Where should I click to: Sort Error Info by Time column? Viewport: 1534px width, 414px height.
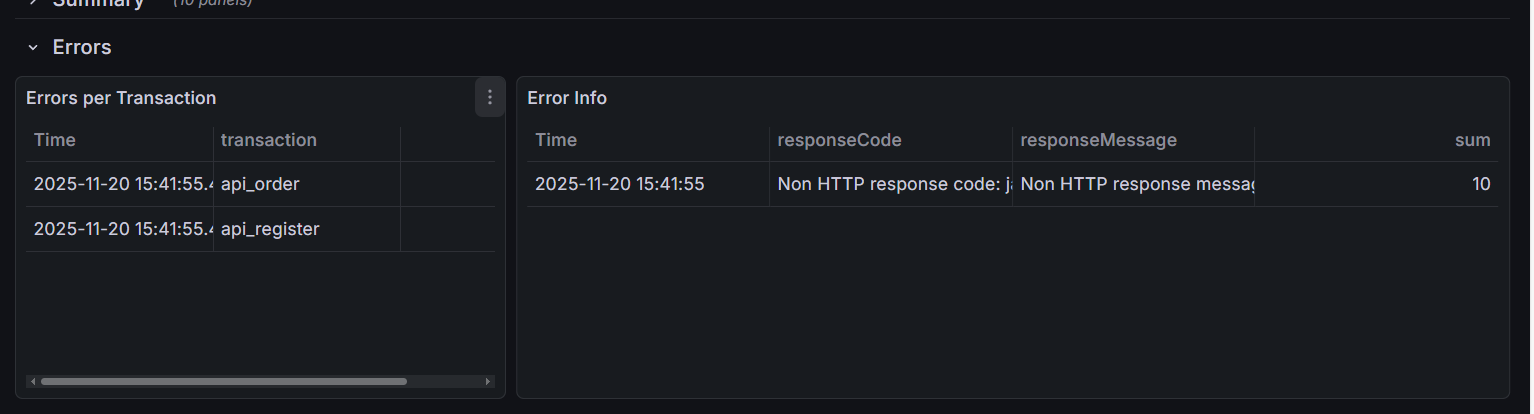tap(556, 140)
